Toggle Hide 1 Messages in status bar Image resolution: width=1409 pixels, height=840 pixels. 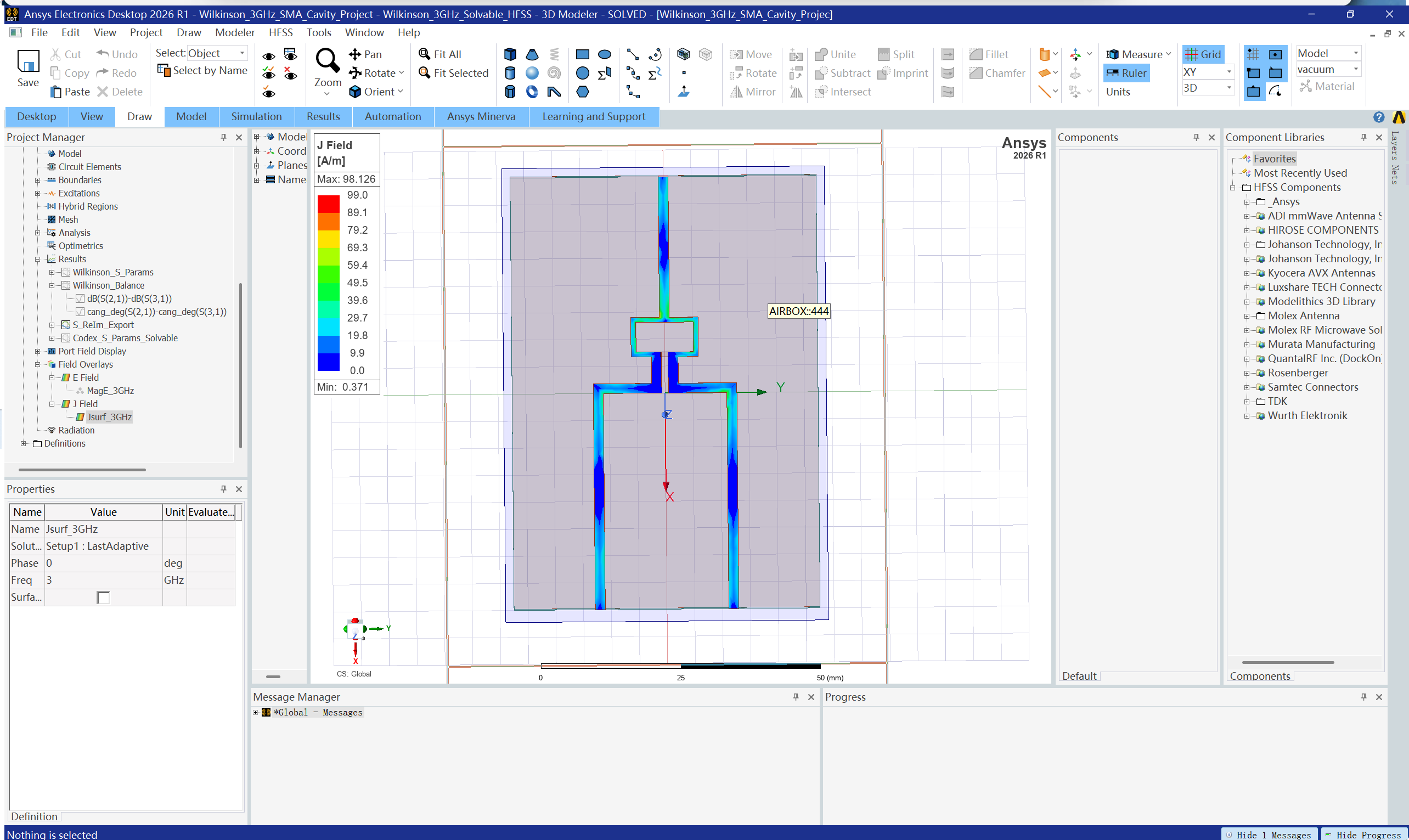point(1268,835)
